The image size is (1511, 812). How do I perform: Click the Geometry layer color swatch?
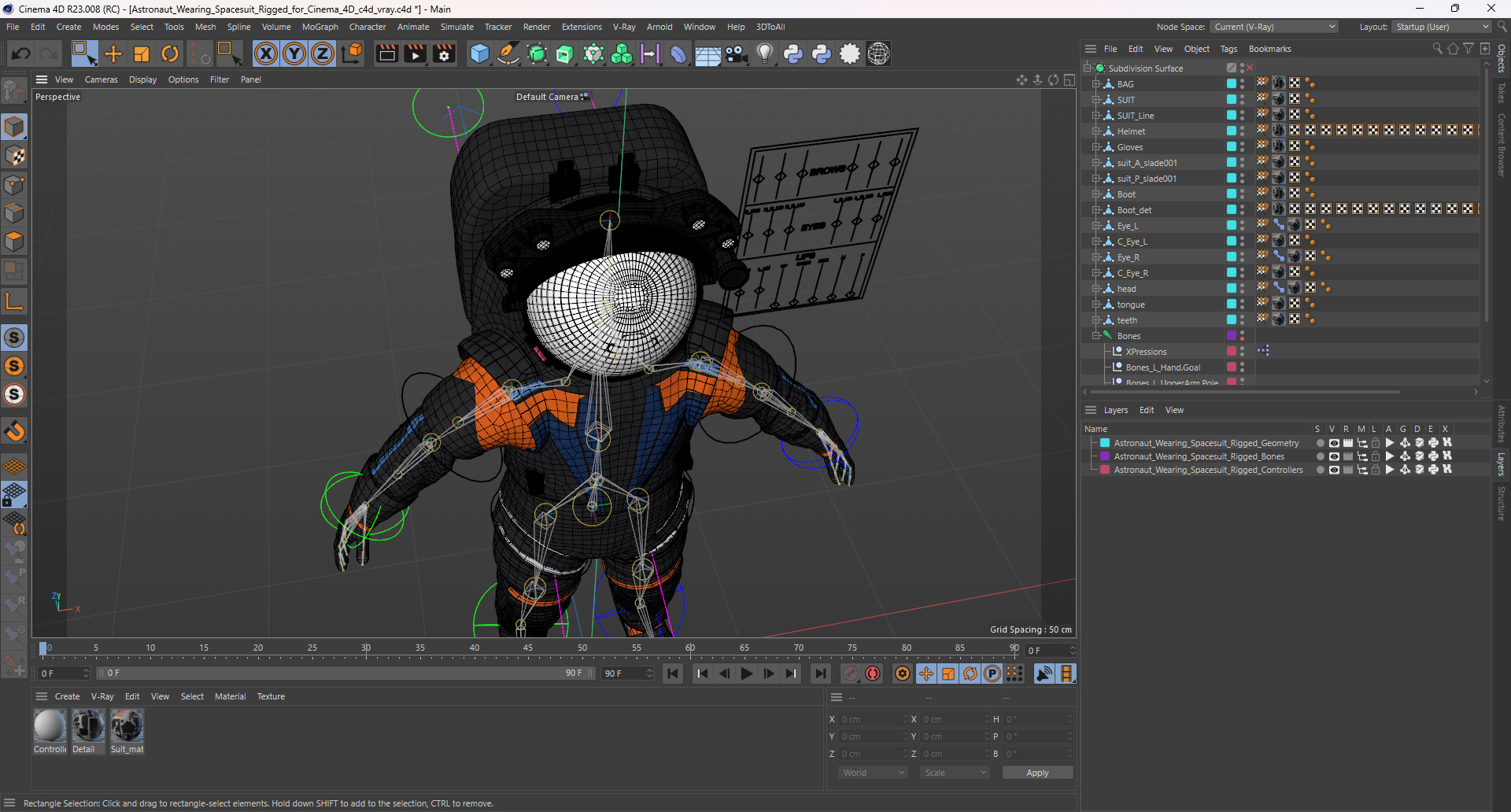click(1105, 443)
